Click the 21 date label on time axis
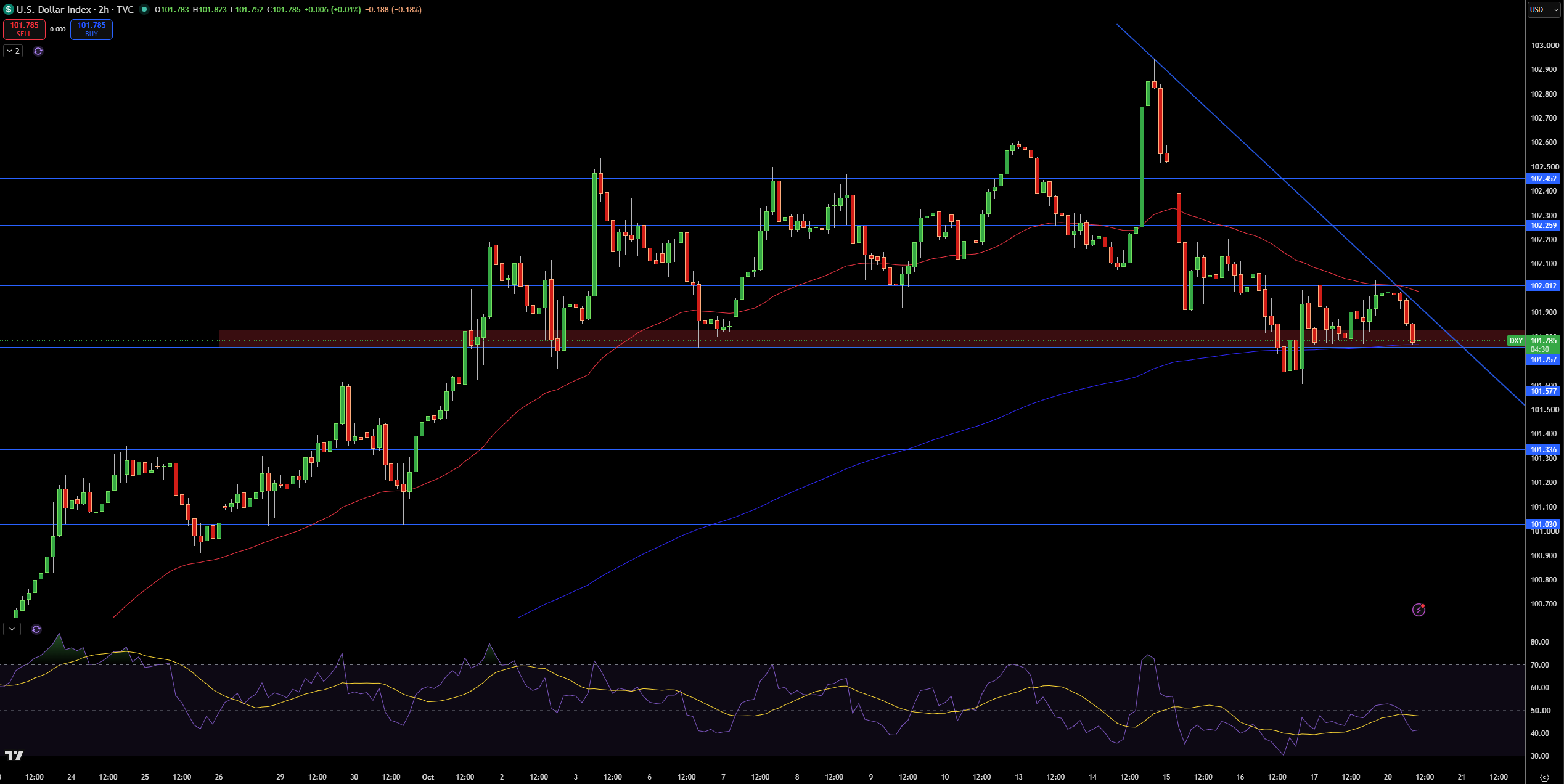Image resolution: width=1564 pixels, height=784 pixels. [1461, 777]
